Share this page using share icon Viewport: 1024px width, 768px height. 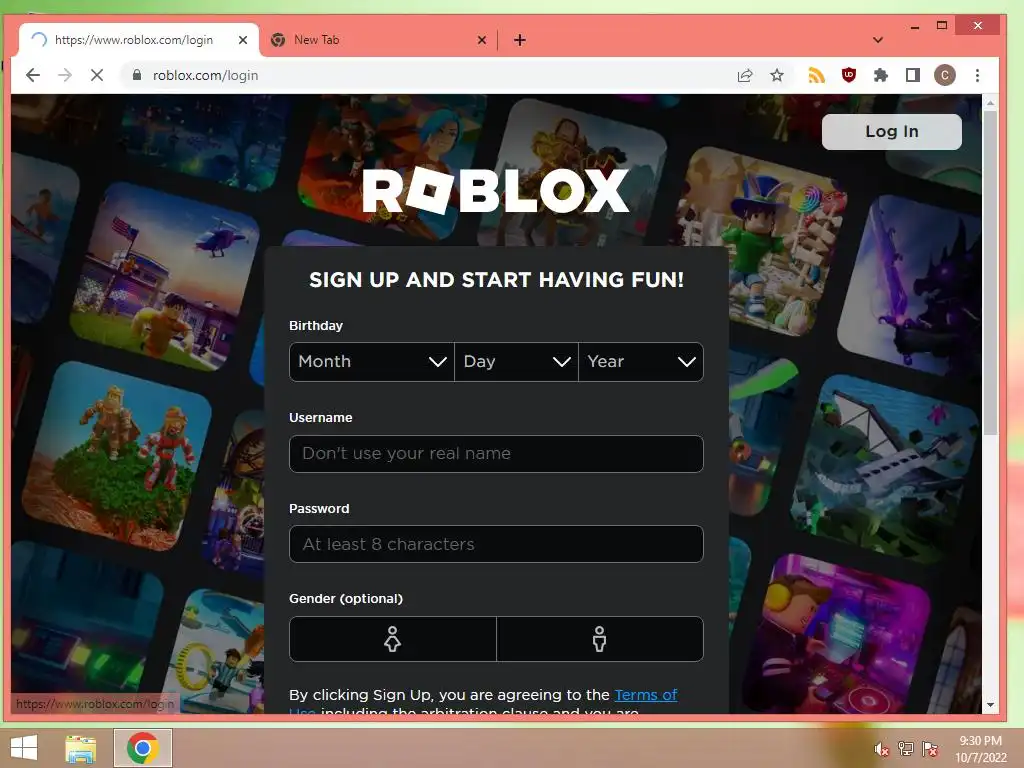point(745,75)
